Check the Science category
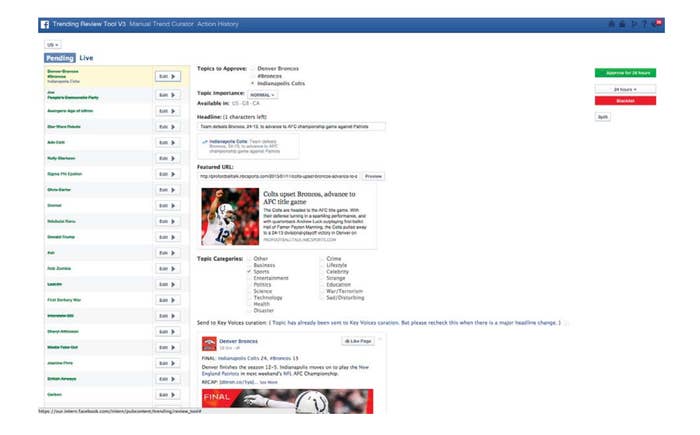This screenshot has width=700, height=435. tap(249, 291)
